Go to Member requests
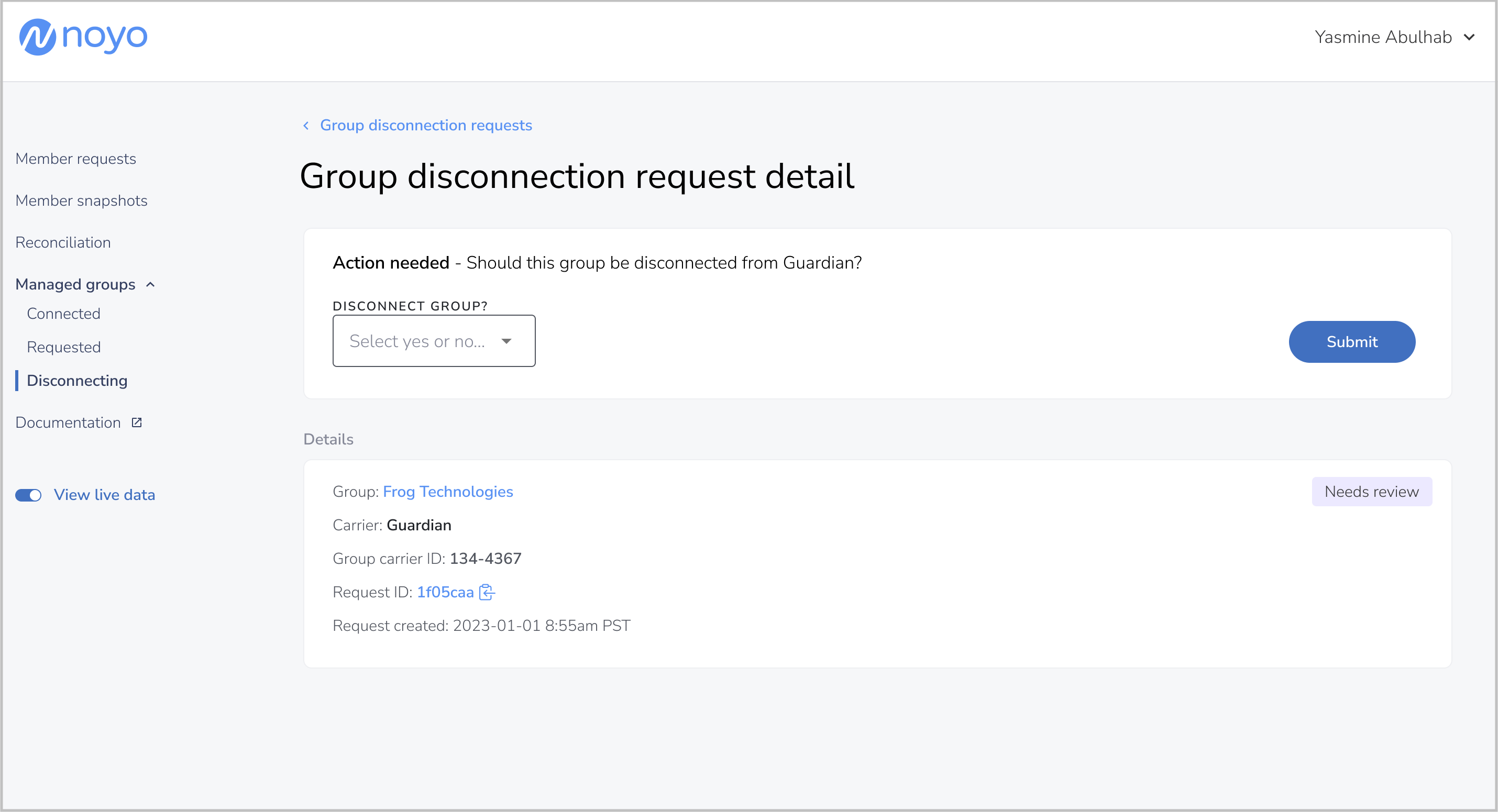Screen dimensions: 1498x812 (x=75, y=159)
